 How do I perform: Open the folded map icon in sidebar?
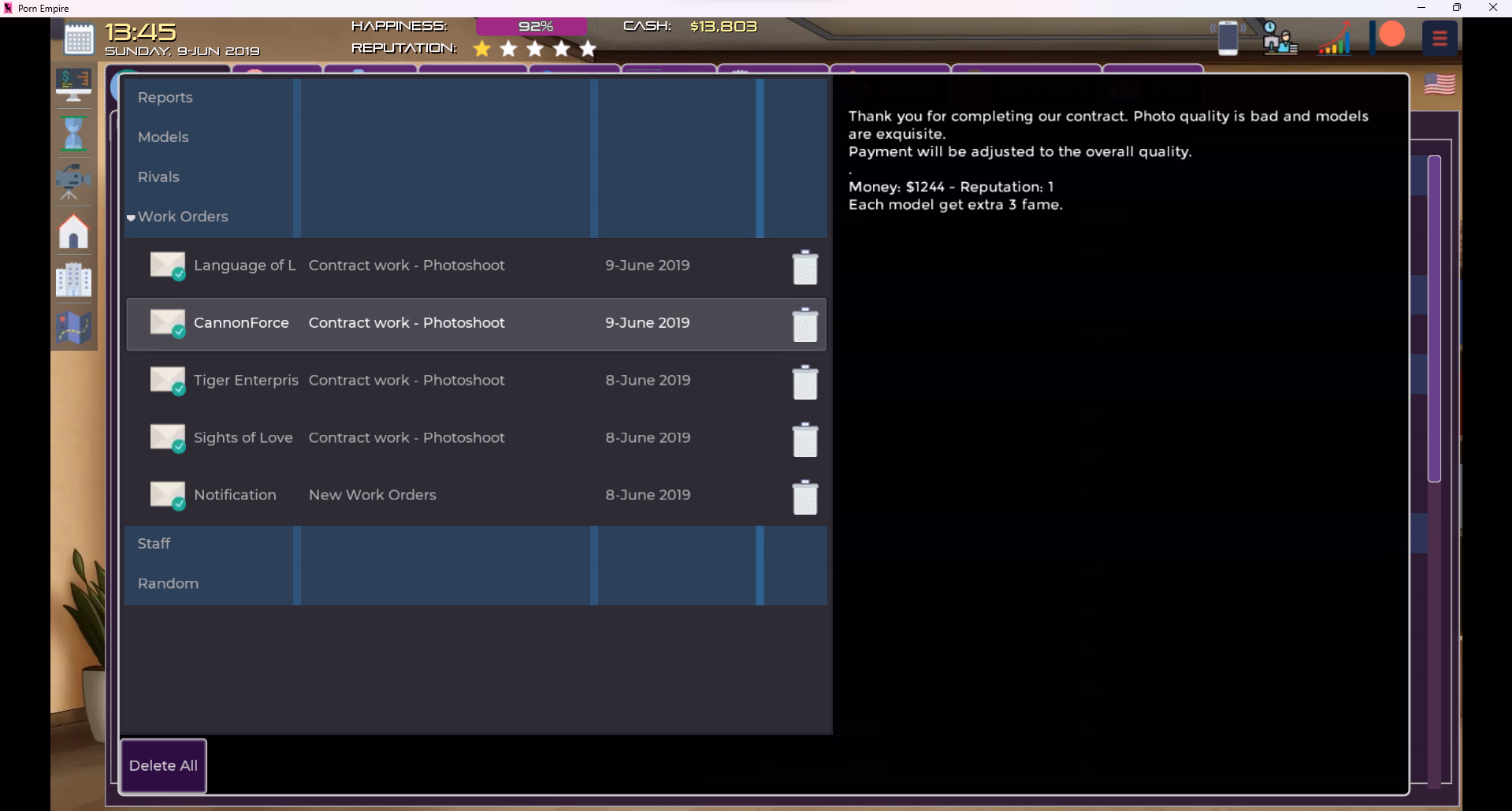click(x=73, y=328)
